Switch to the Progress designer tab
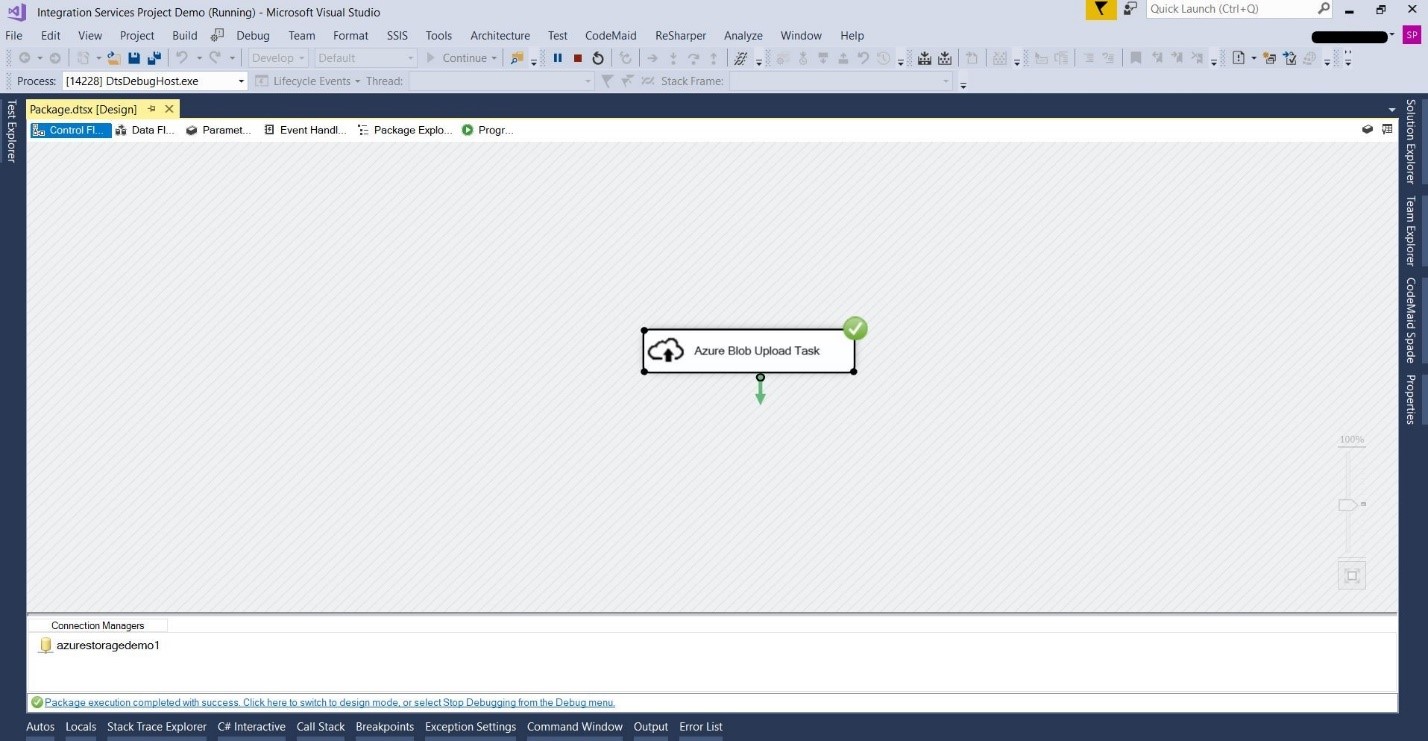 coord(488,130)
